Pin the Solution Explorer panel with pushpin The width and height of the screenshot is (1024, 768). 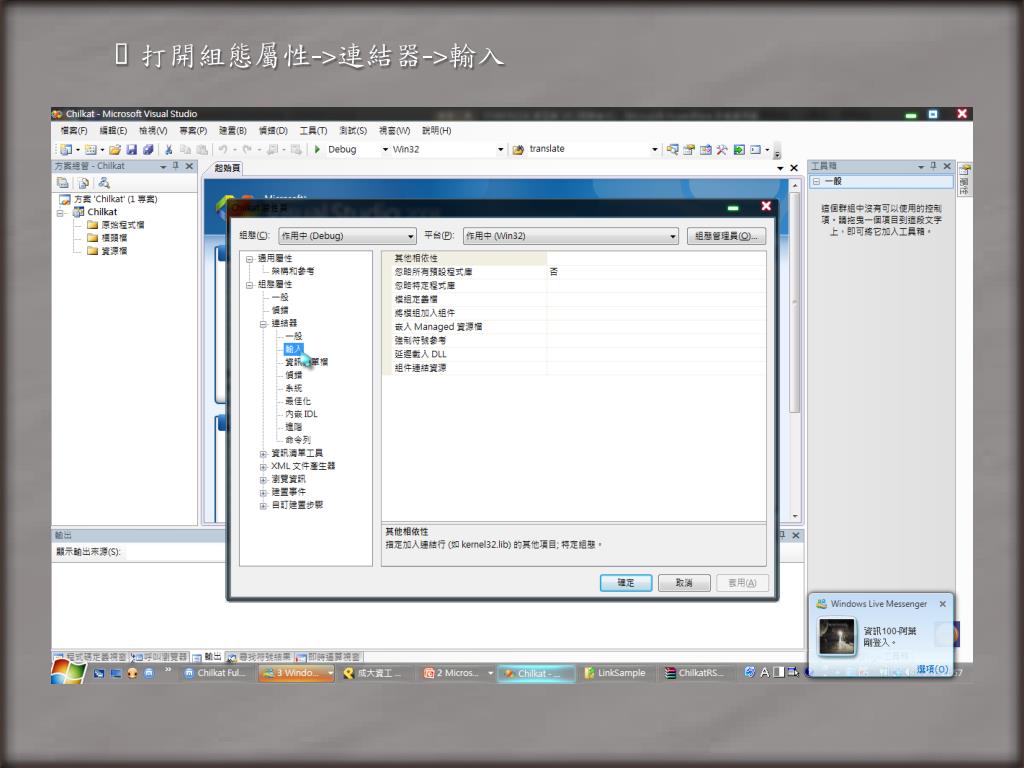pyautogui.click(x=176, y=166)
